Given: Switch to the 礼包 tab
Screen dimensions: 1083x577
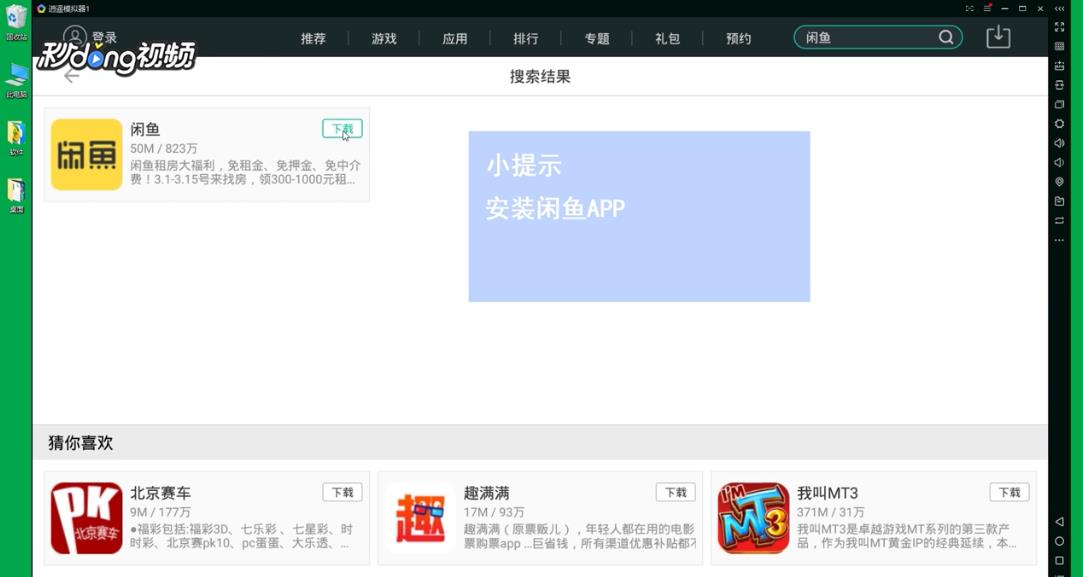Looking at the screenshot, I should pos(667,39).
